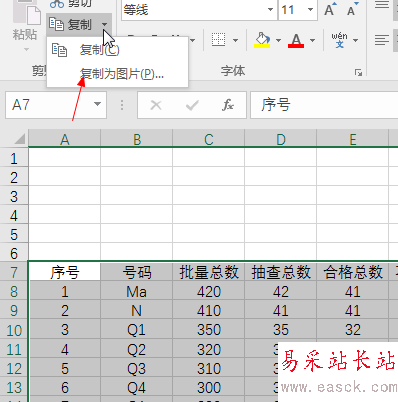Screen dimensions: 398x402
Task: Select row 1 header
Action: pyautogui.click(x=14, y=158)
